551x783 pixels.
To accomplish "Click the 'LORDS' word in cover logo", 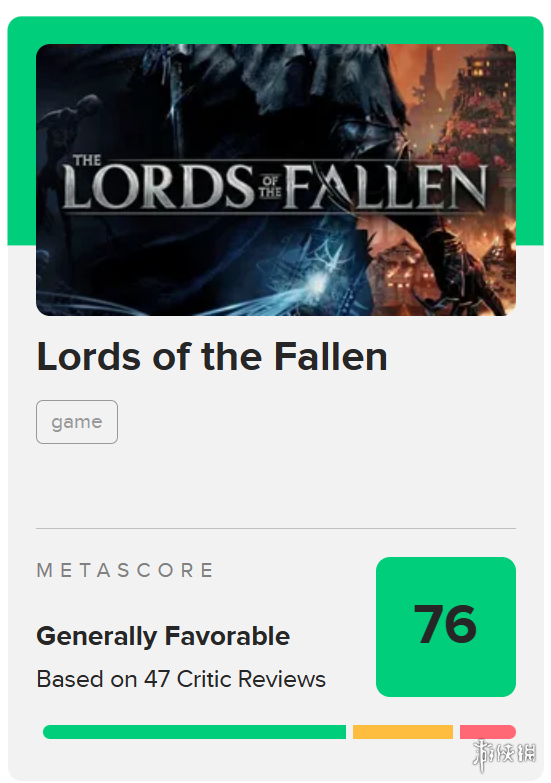I will (158, 186).
